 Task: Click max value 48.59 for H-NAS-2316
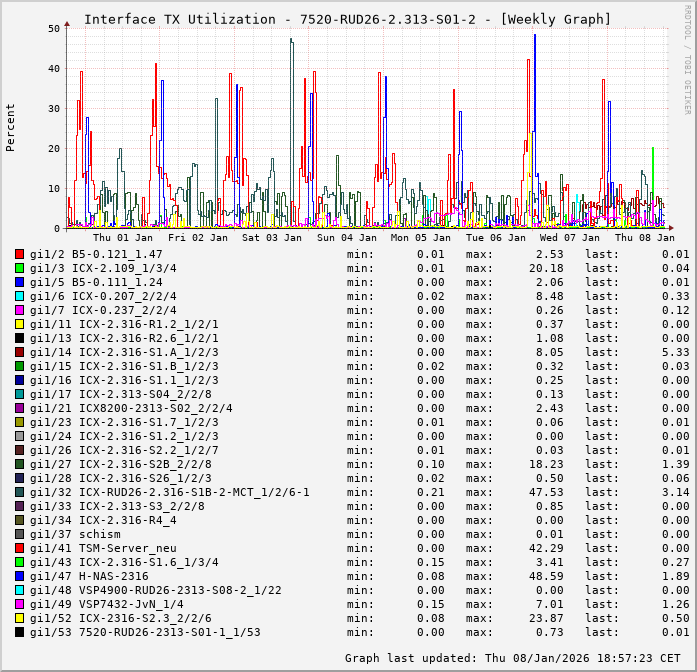point(546,576)
